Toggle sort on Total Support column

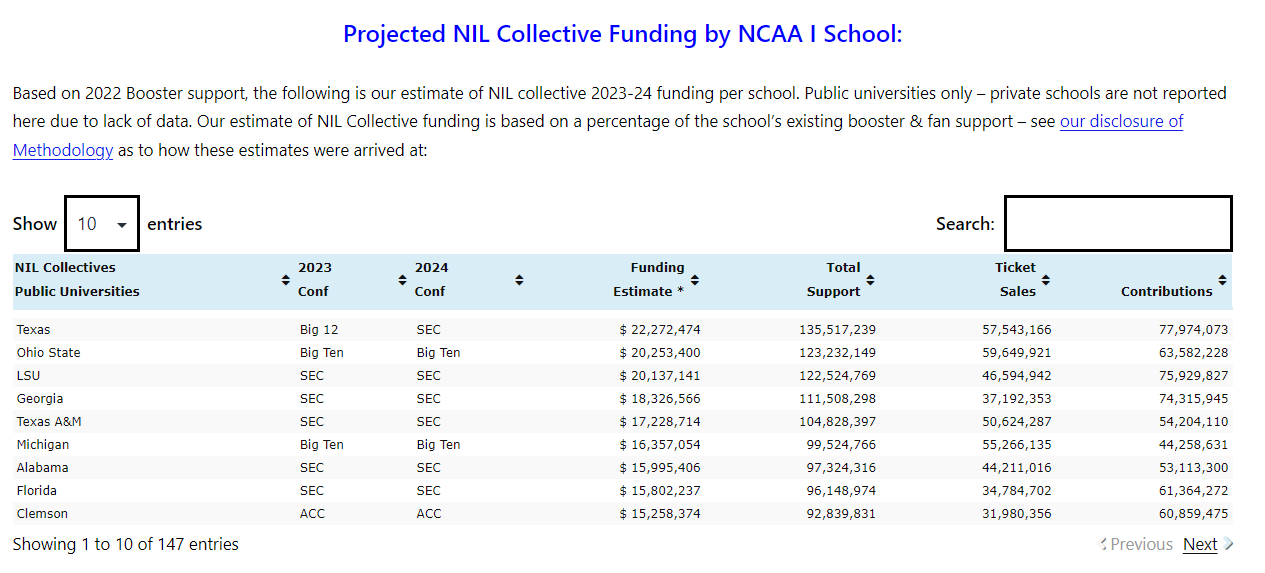coord(870,280)
